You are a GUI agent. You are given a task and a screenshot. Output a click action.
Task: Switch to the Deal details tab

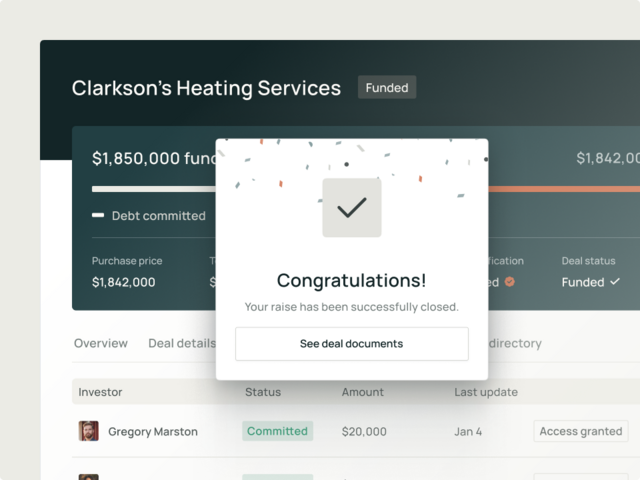coord(182,343)
